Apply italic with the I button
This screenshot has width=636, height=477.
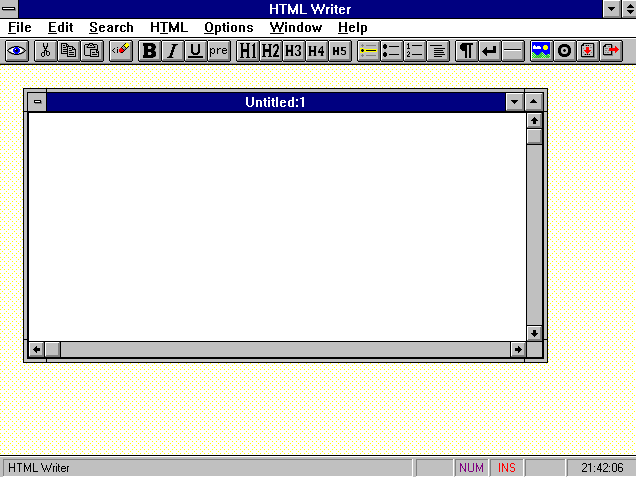click(x=173, y=51)
